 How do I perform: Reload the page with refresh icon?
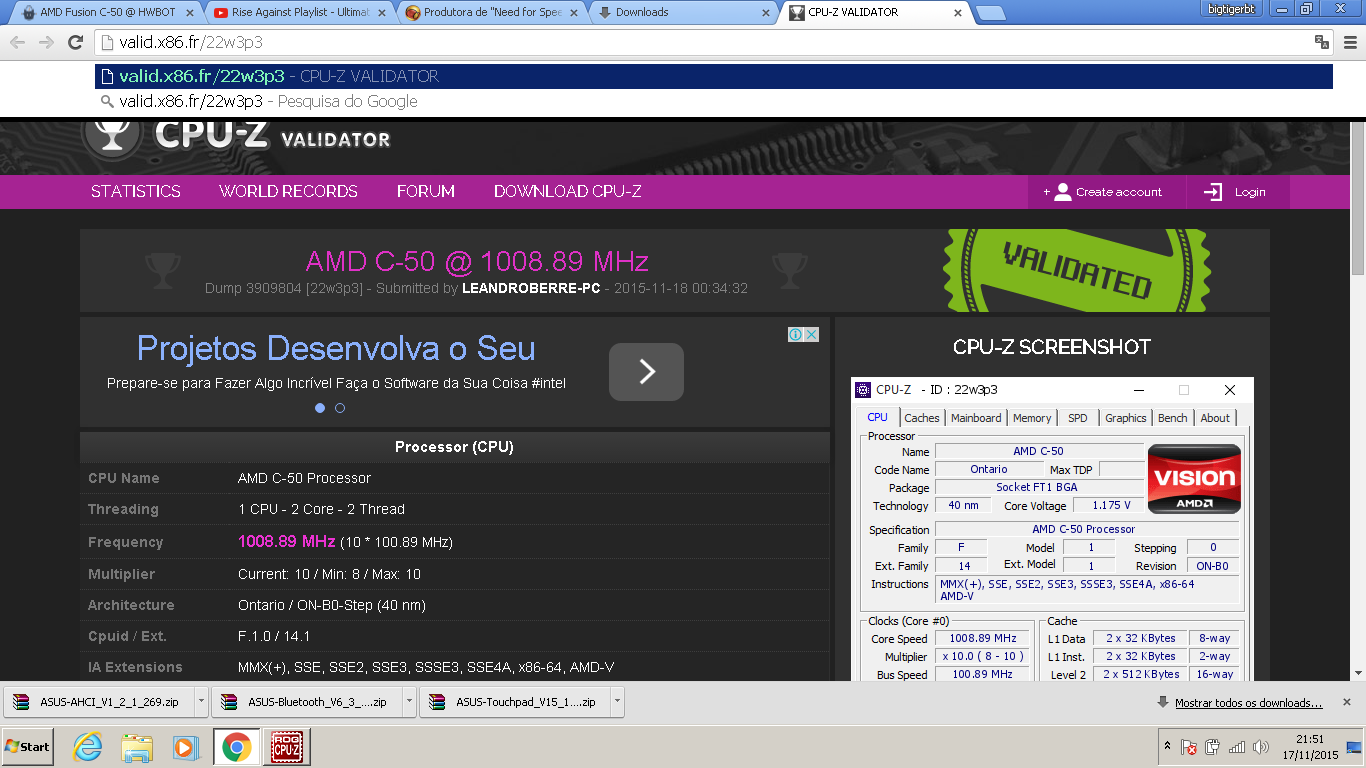75,42
